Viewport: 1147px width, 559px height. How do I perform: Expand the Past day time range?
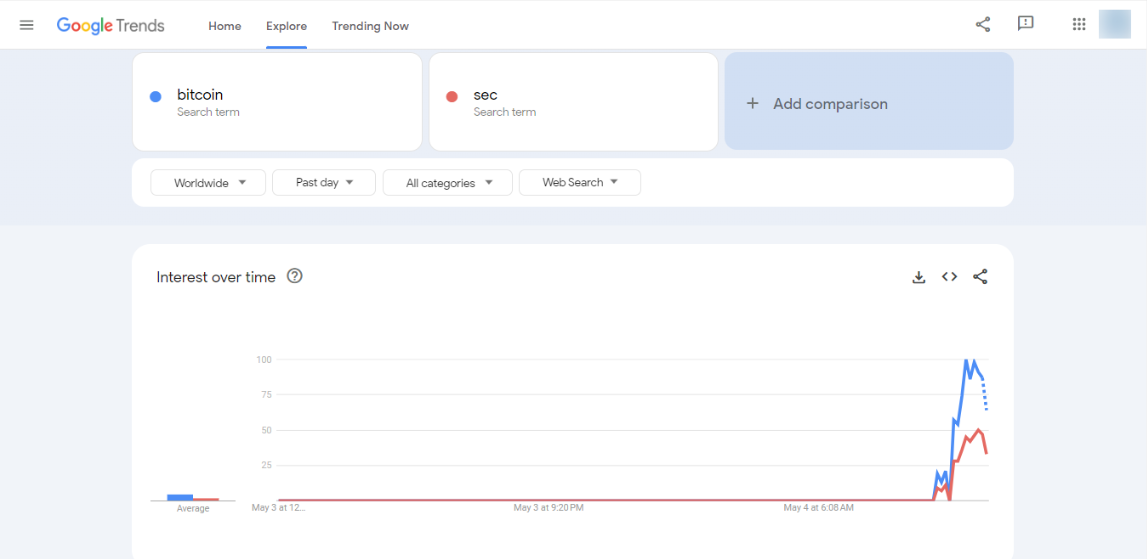324,183
